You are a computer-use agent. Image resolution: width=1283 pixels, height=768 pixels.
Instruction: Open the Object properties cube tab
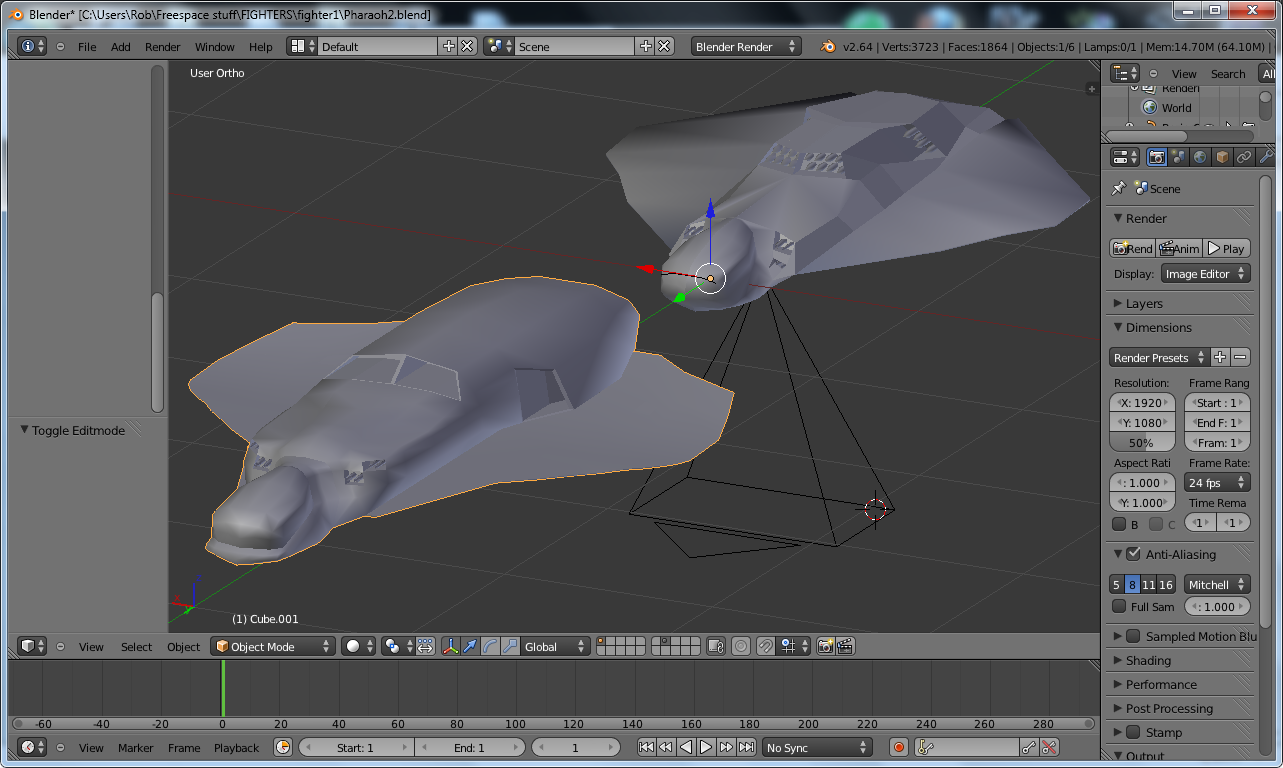click(1222, 157)
